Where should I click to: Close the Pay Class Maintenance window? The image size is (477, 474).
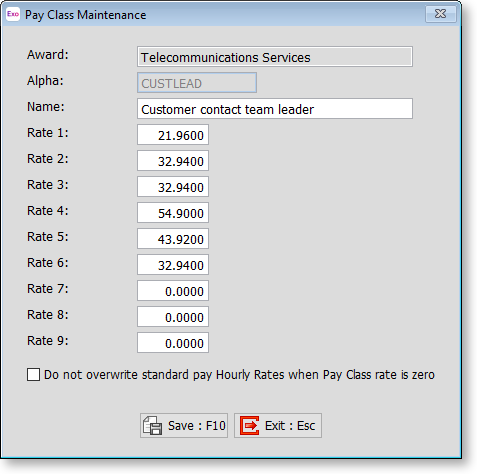[440, 14]
